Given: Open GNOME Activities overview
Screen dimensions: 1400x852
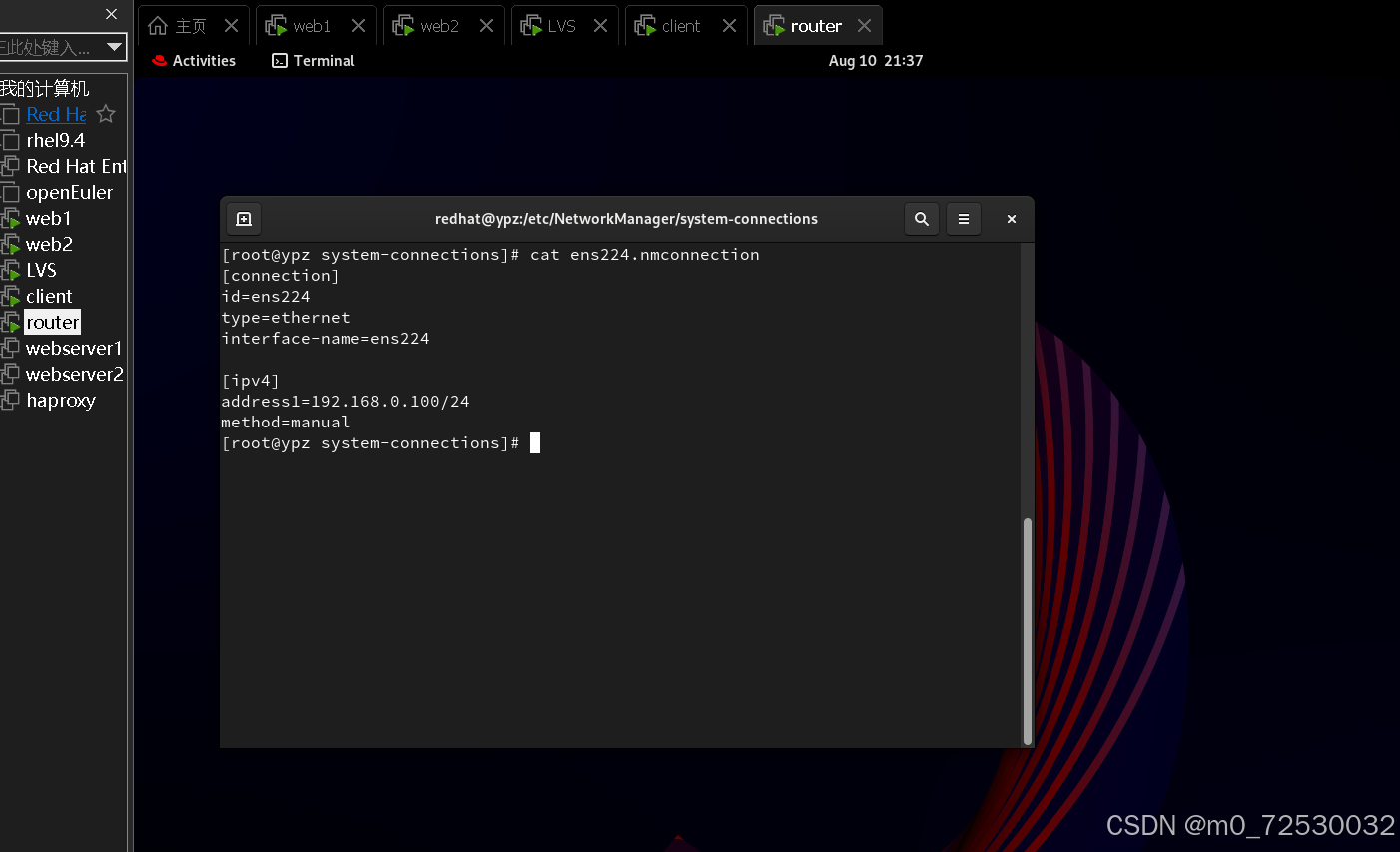Looking at the screenshot, I should [x=194, y=61].
